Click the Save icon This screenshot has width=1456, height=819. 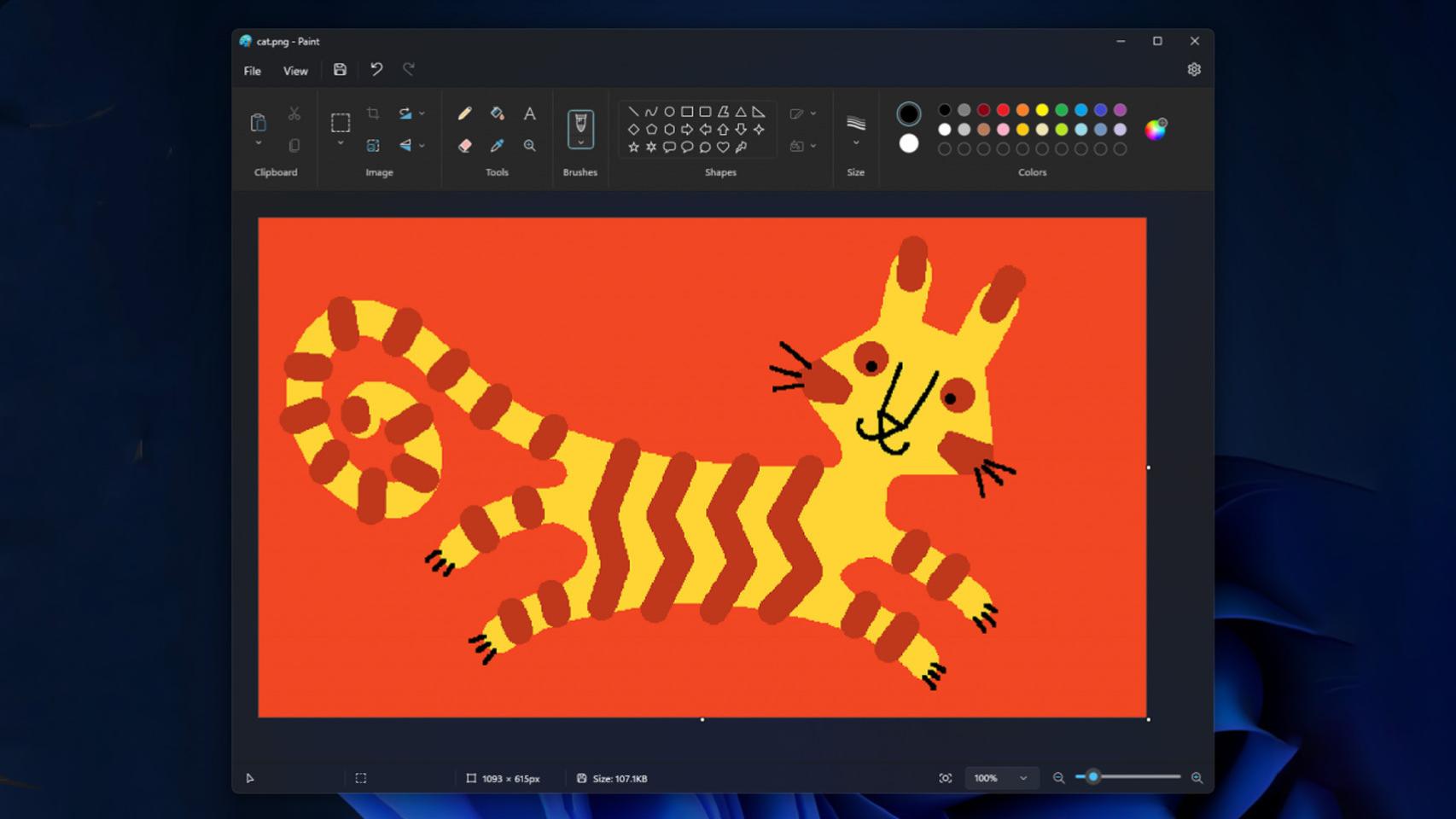340,70
